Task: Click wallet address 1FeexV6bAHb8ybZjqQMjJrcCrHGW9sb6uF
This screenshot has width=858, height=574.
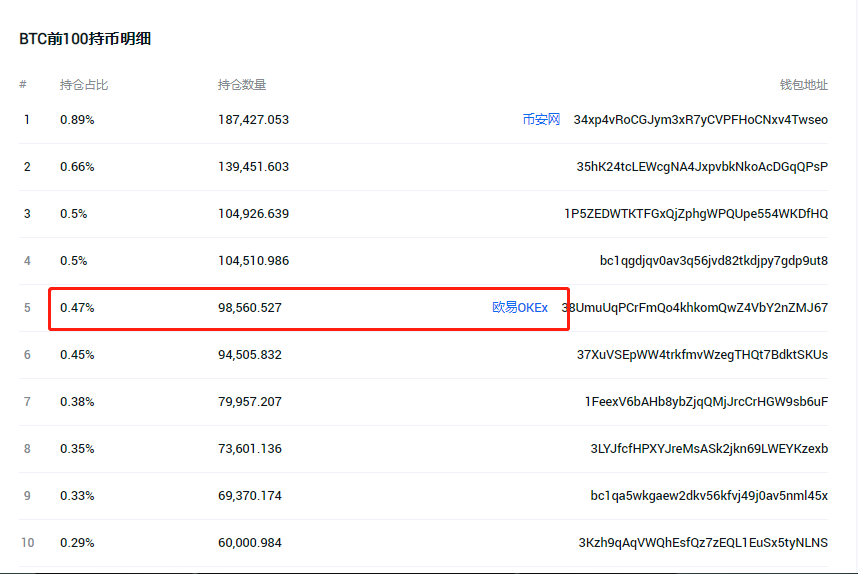Action: (x=706, y=402)
